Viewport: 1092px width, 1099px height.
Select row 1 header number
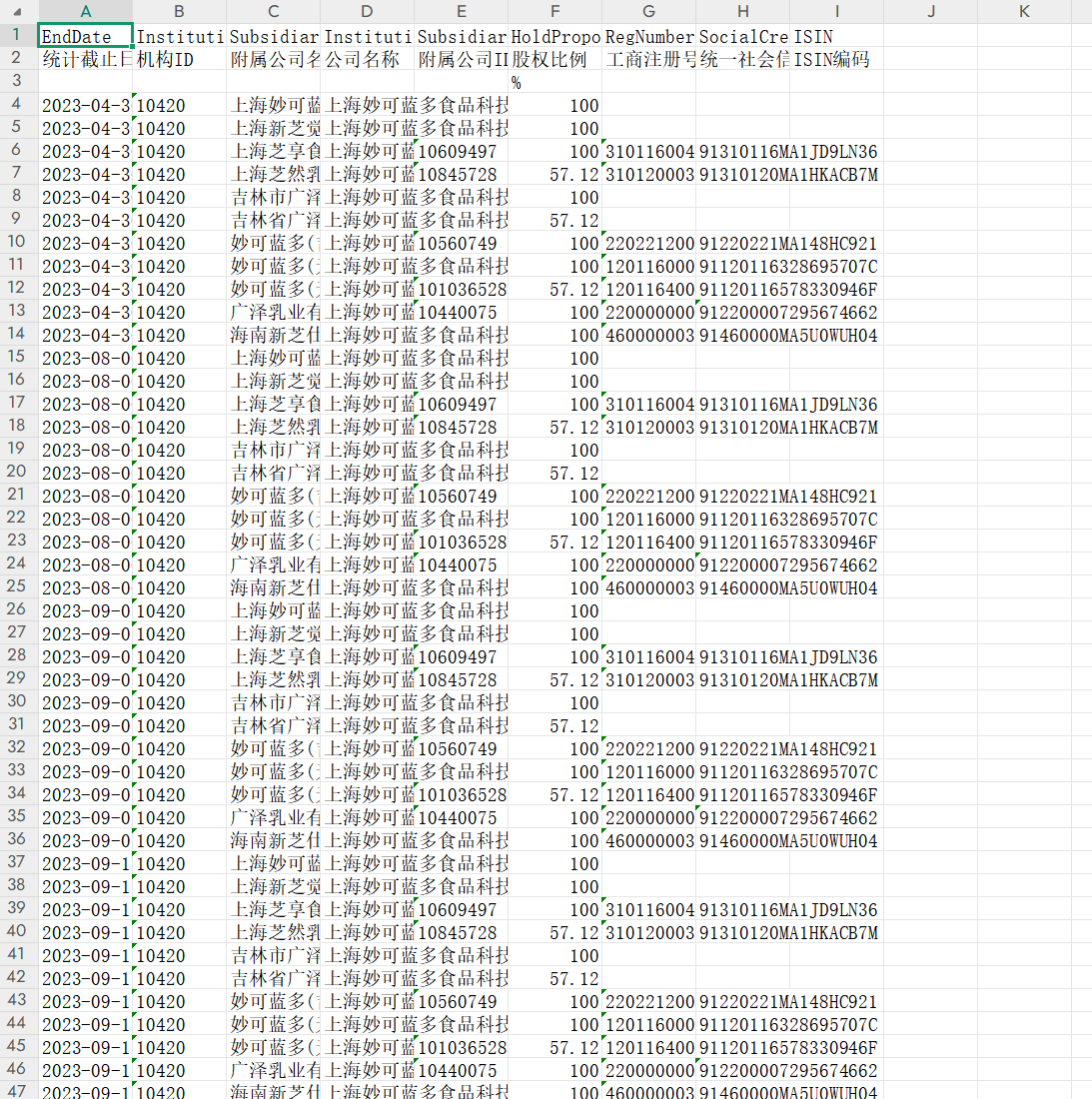pyautogui.click(x=17, y=35)
